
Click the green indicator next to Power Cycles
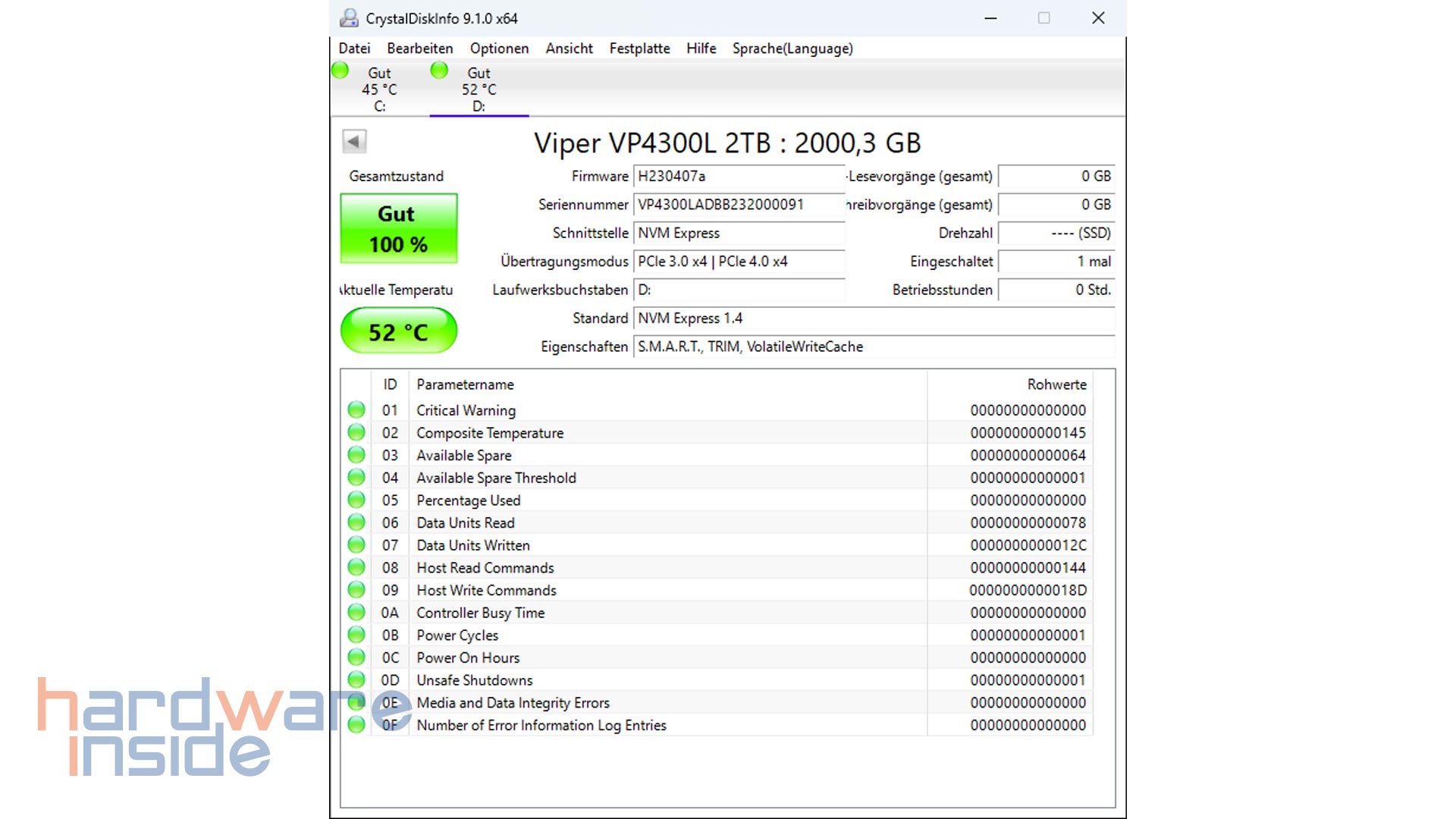[356, 634]
